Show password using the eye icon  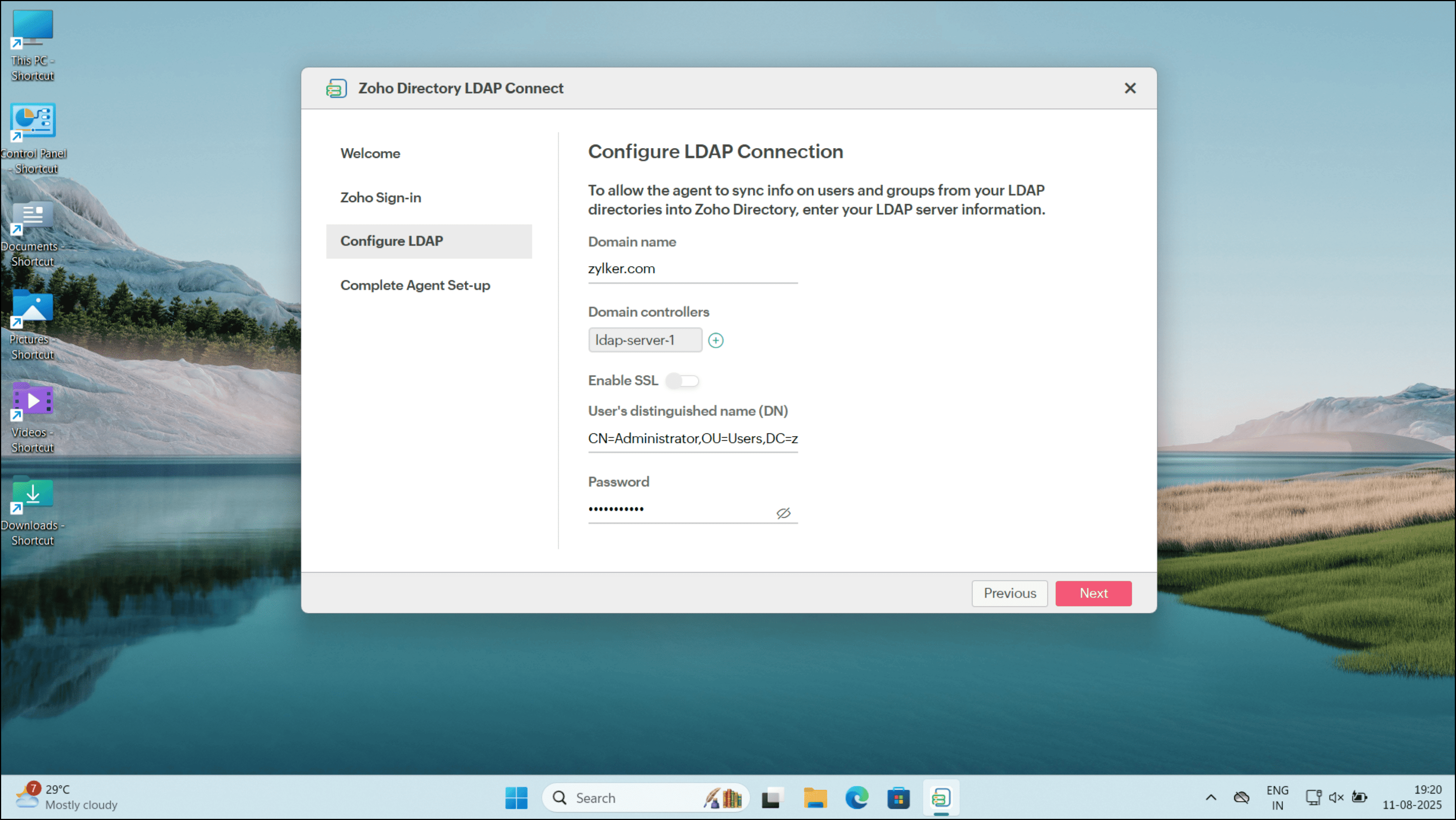point(783,513)
